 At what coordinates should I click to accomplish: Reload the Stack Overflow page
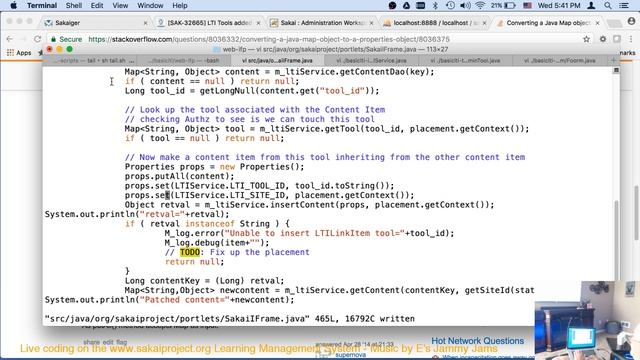38,39
